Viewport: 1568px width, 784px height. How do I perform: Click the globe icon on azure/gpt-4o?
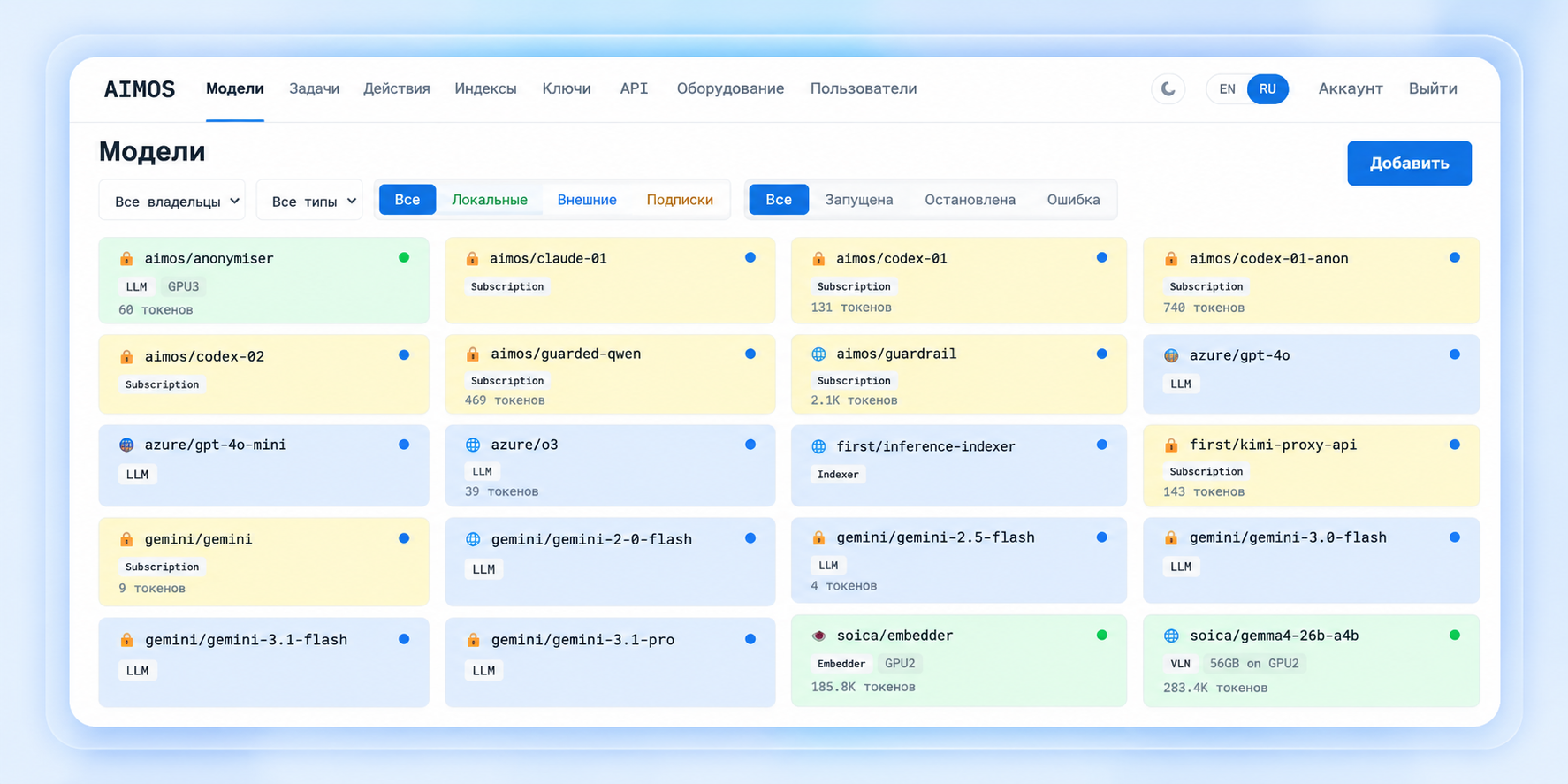pos(1171,355)
